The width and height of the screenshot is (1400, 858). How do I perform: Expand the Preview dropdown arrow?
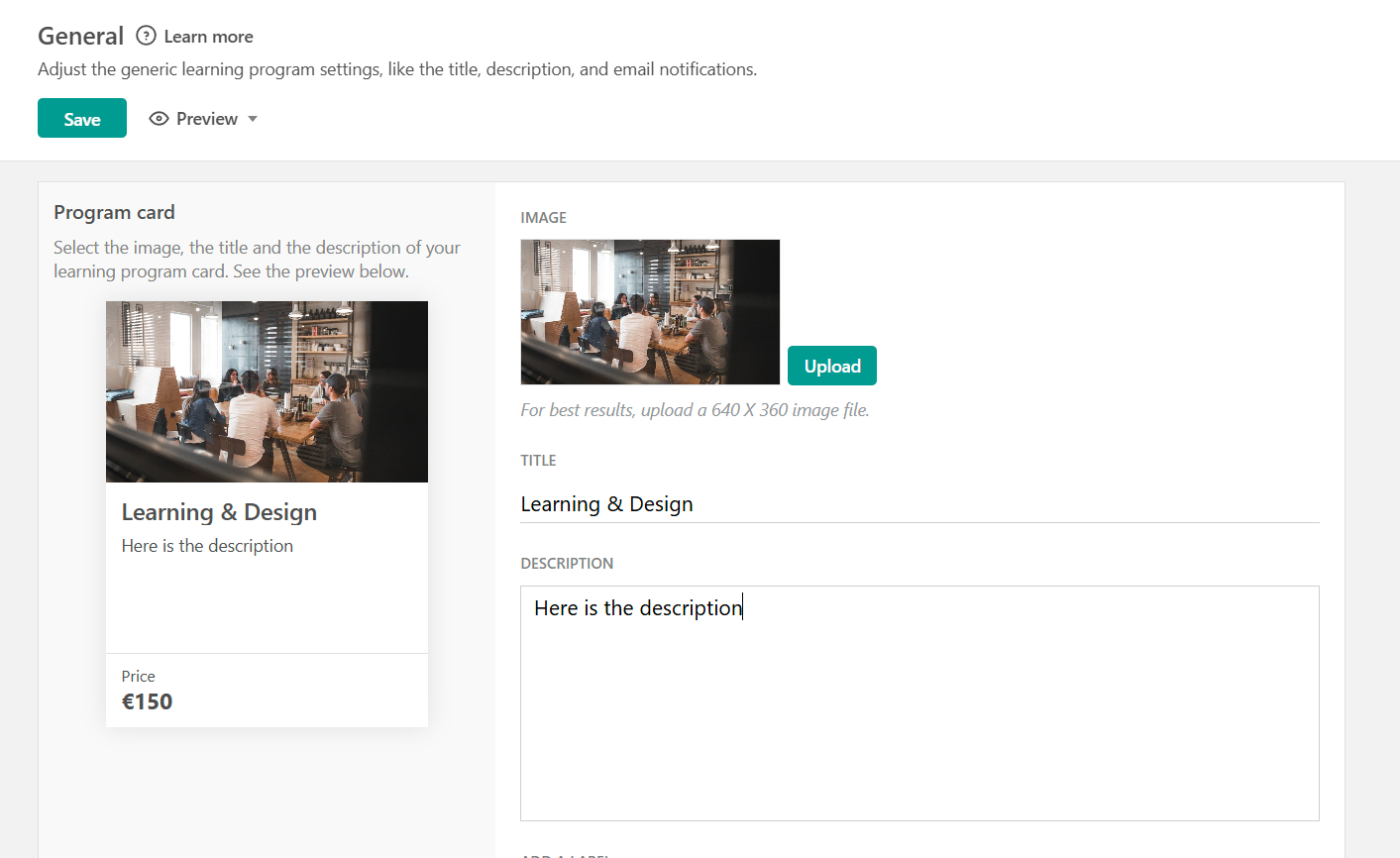point(253,119)
